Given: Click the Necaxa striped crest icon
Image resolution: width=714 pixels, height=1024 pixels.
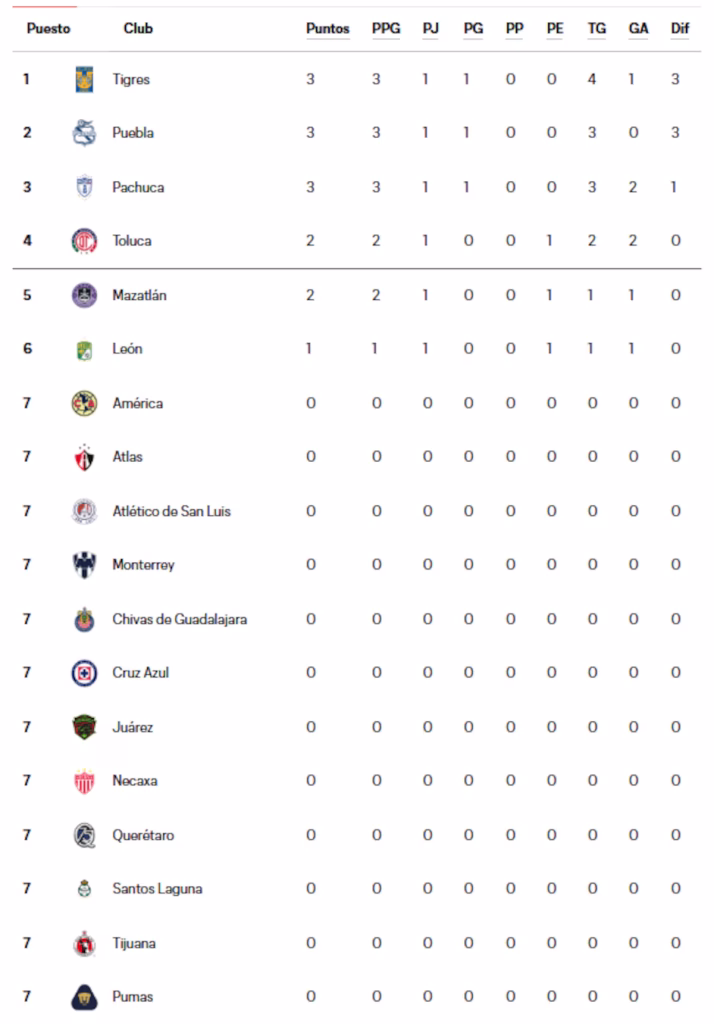Looking at the screenshot, I should click(84, 781).
